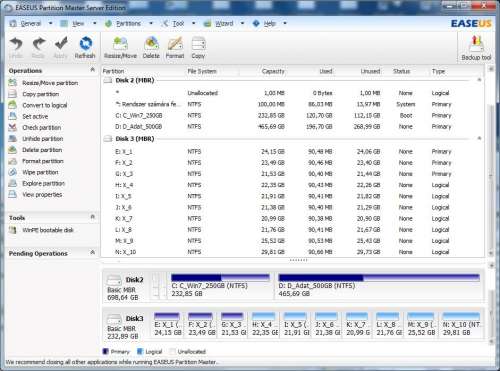Click the Disk2 drive icon in disk map
The image size is (500, 371).
pos(114,280)
